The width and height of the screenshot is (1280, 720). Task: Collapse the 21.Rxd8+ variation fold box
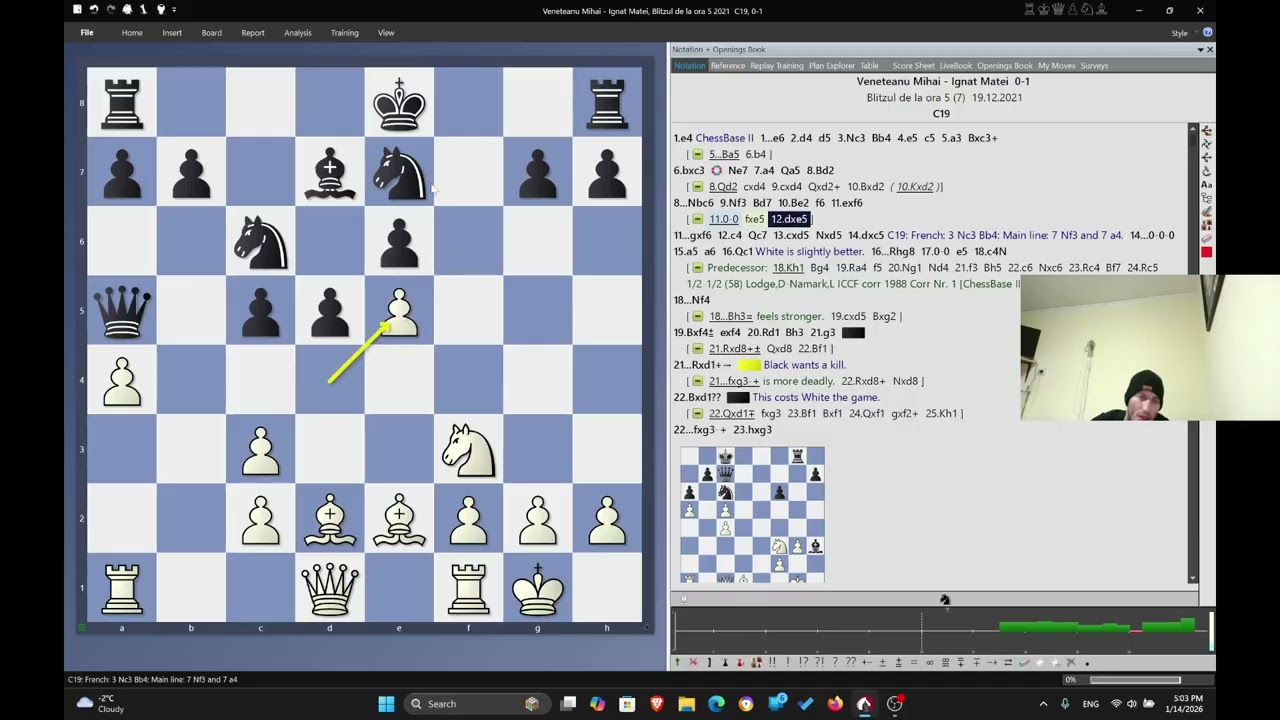[698, 349]
